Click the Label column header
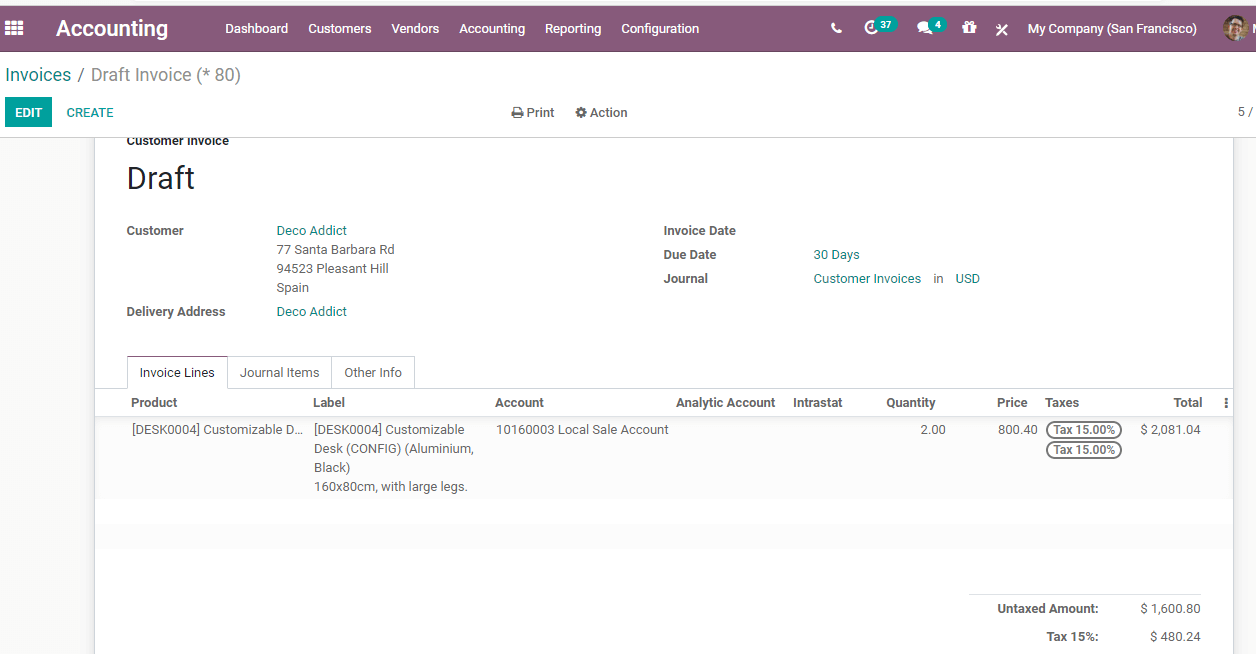The width and height of the screenshot is (1256, 654). 329,403
